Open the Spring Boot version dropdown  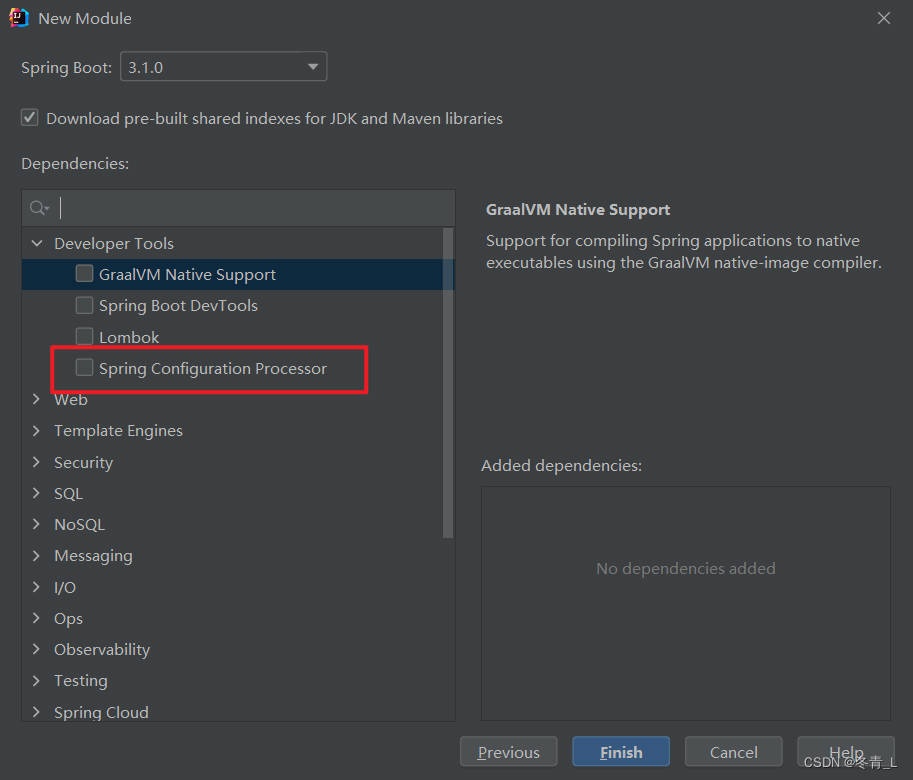pyautogui.click(x=311, y=66)
